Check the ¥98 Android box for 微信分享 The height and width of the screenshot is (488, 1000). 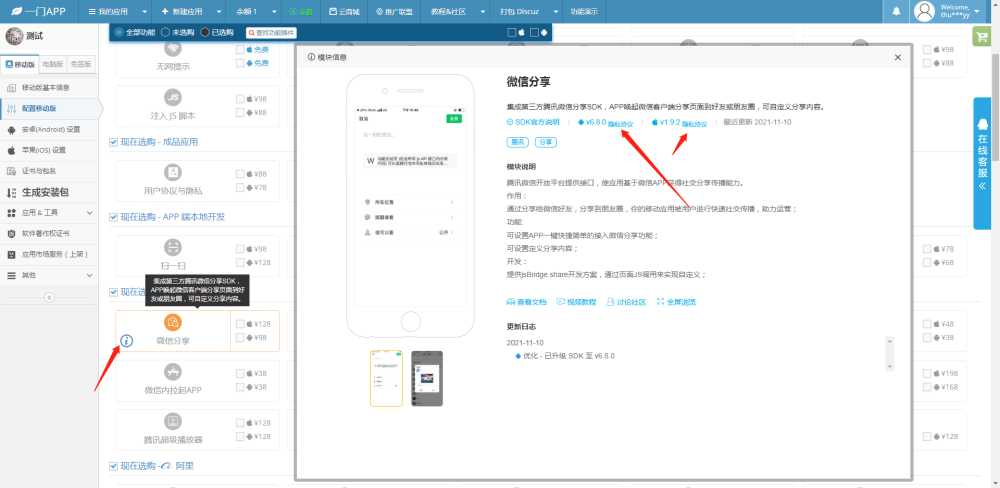click(240, 337)
